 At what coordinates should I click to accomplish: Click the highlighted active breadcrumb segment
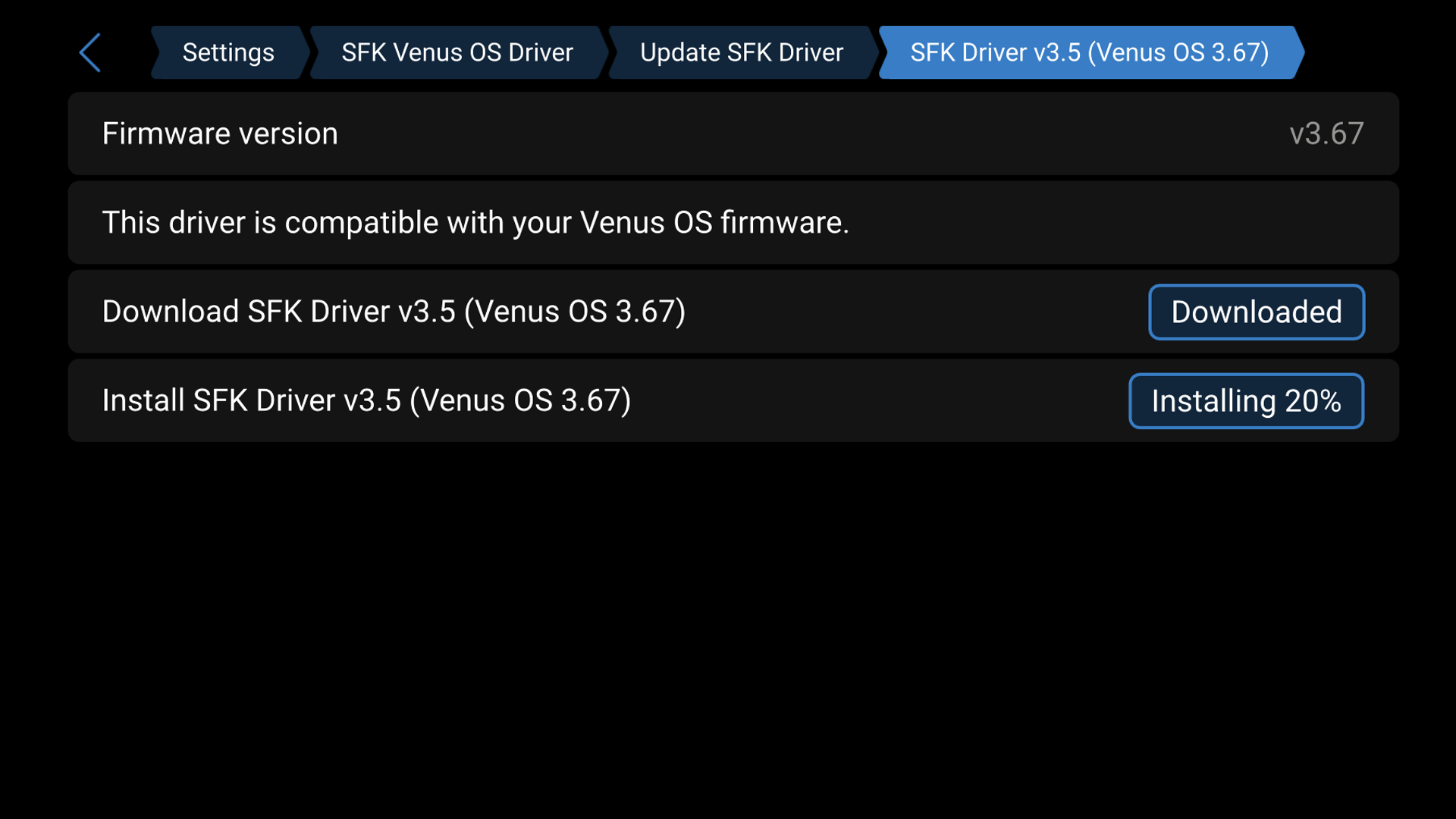point(1089,52)
